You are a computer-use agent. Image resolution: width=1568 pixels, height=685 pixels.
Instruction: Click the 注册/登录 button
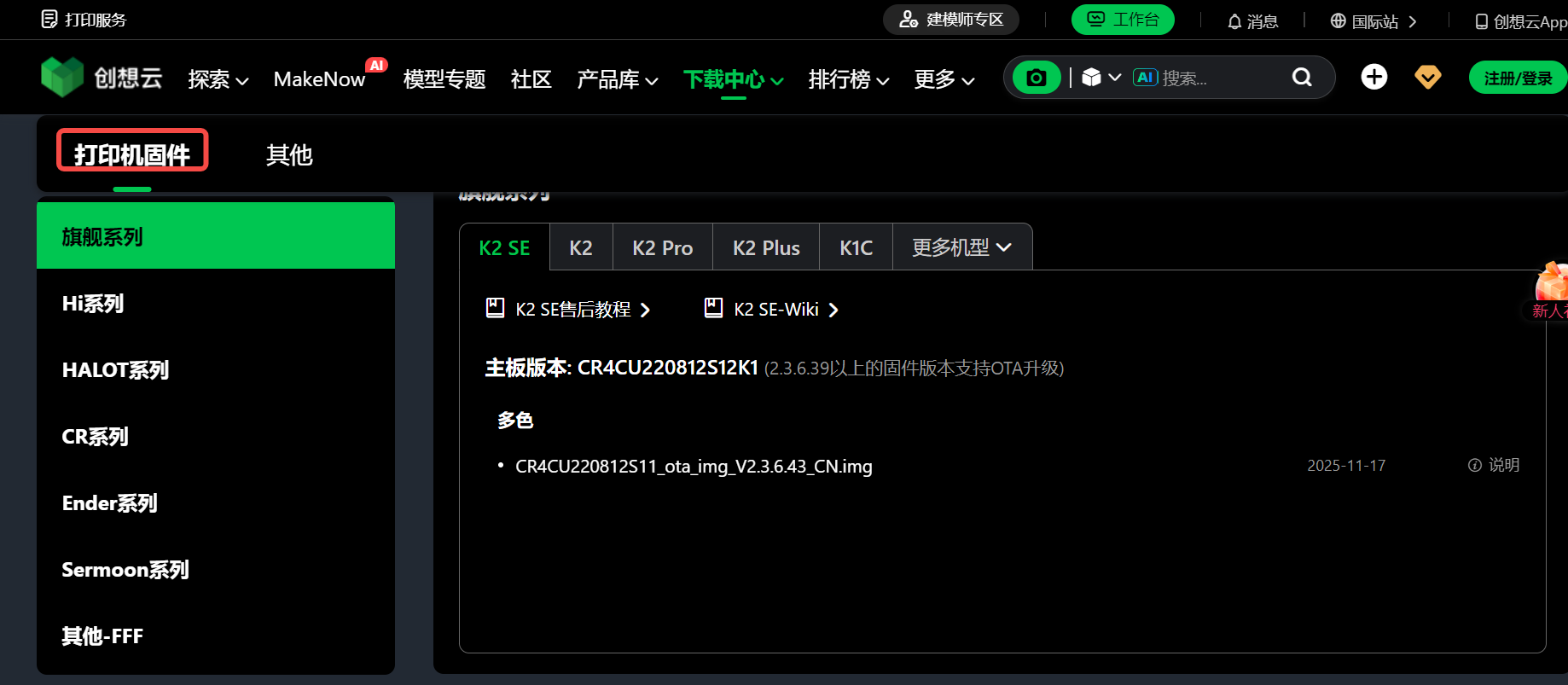(1517, 78)
